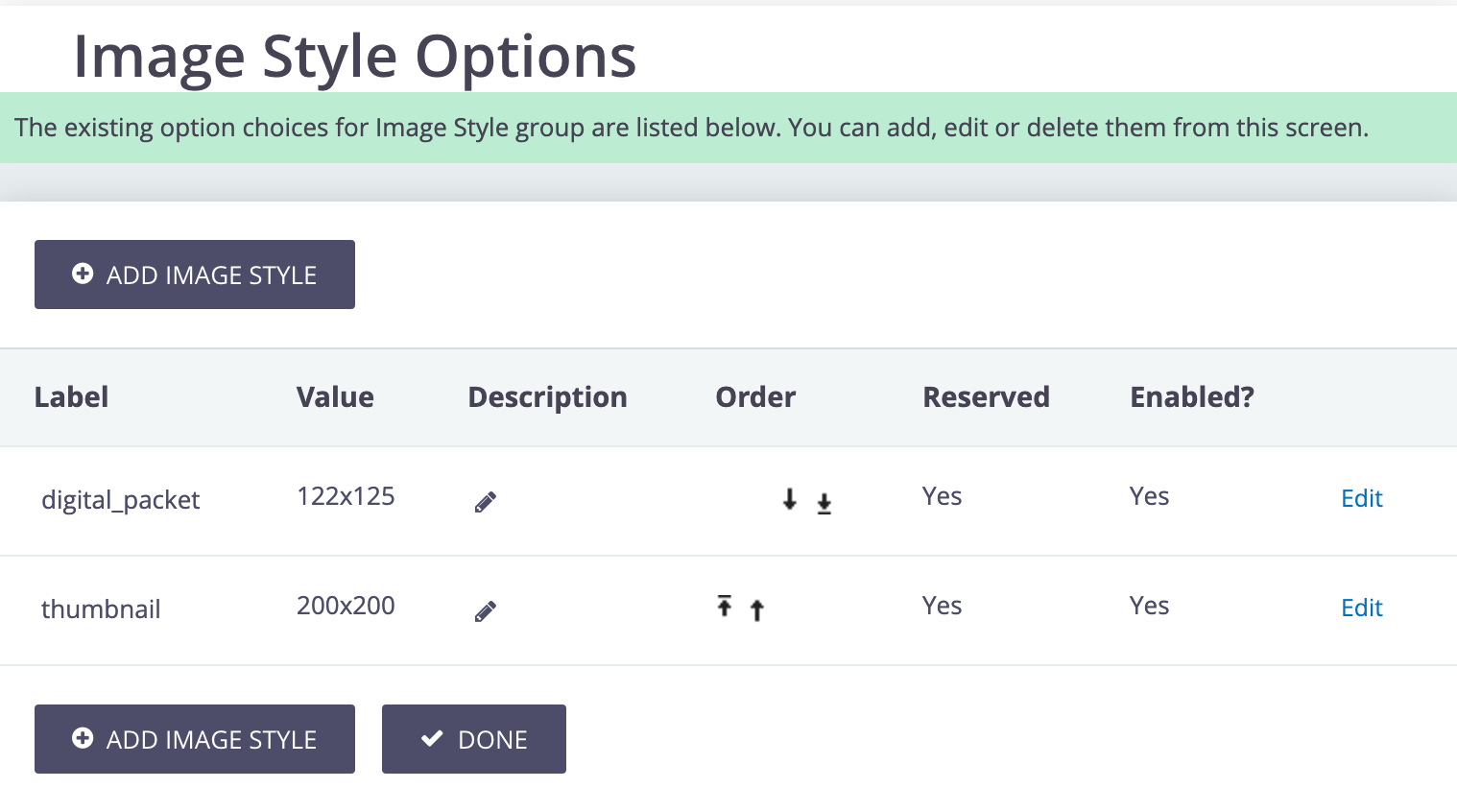Image resolution: width=1457 pixels, height=812 pixels.
Task: Click the Image Style Options page title
Action: tap(354, 56)
